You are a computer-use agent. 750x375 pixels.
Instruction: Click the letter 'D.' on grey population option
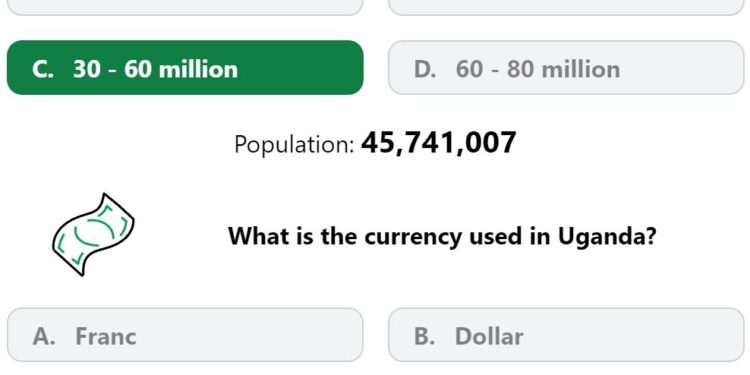(425, 69)
